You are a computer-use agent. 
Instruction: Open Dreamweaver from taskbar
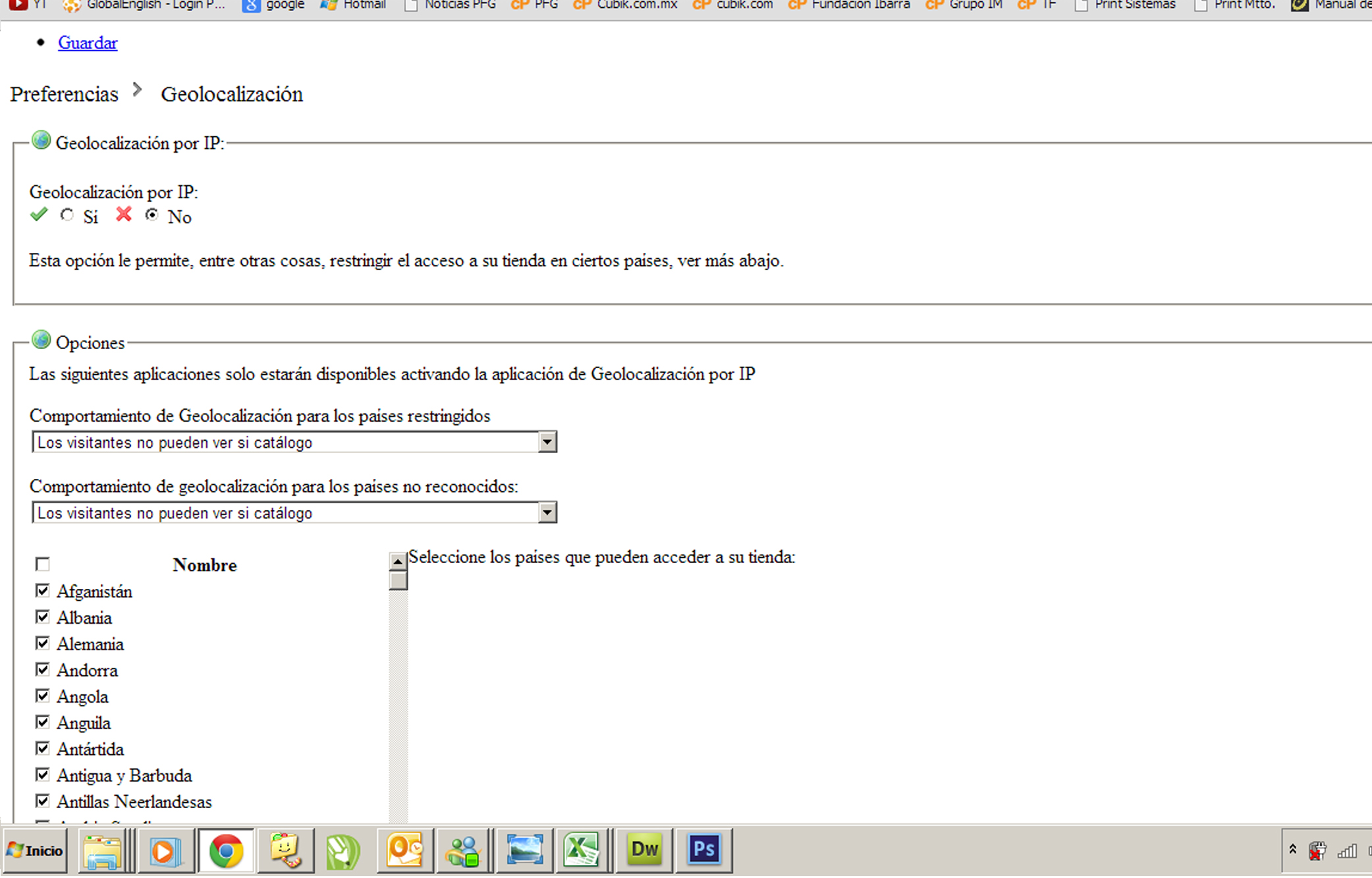[644, 850]
